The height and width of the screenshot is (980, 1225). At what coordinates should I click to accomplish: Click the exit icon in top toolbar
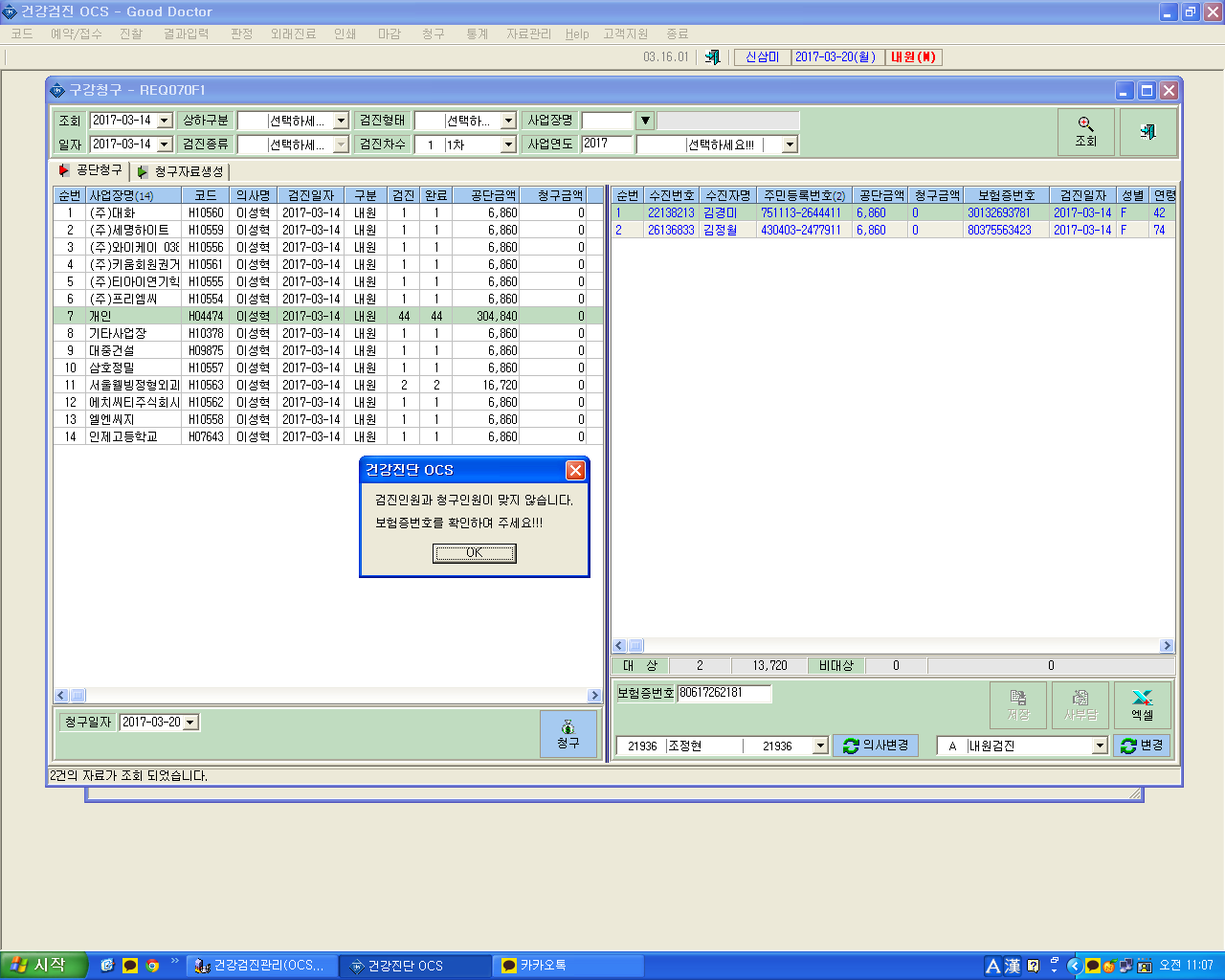[712, 57]
